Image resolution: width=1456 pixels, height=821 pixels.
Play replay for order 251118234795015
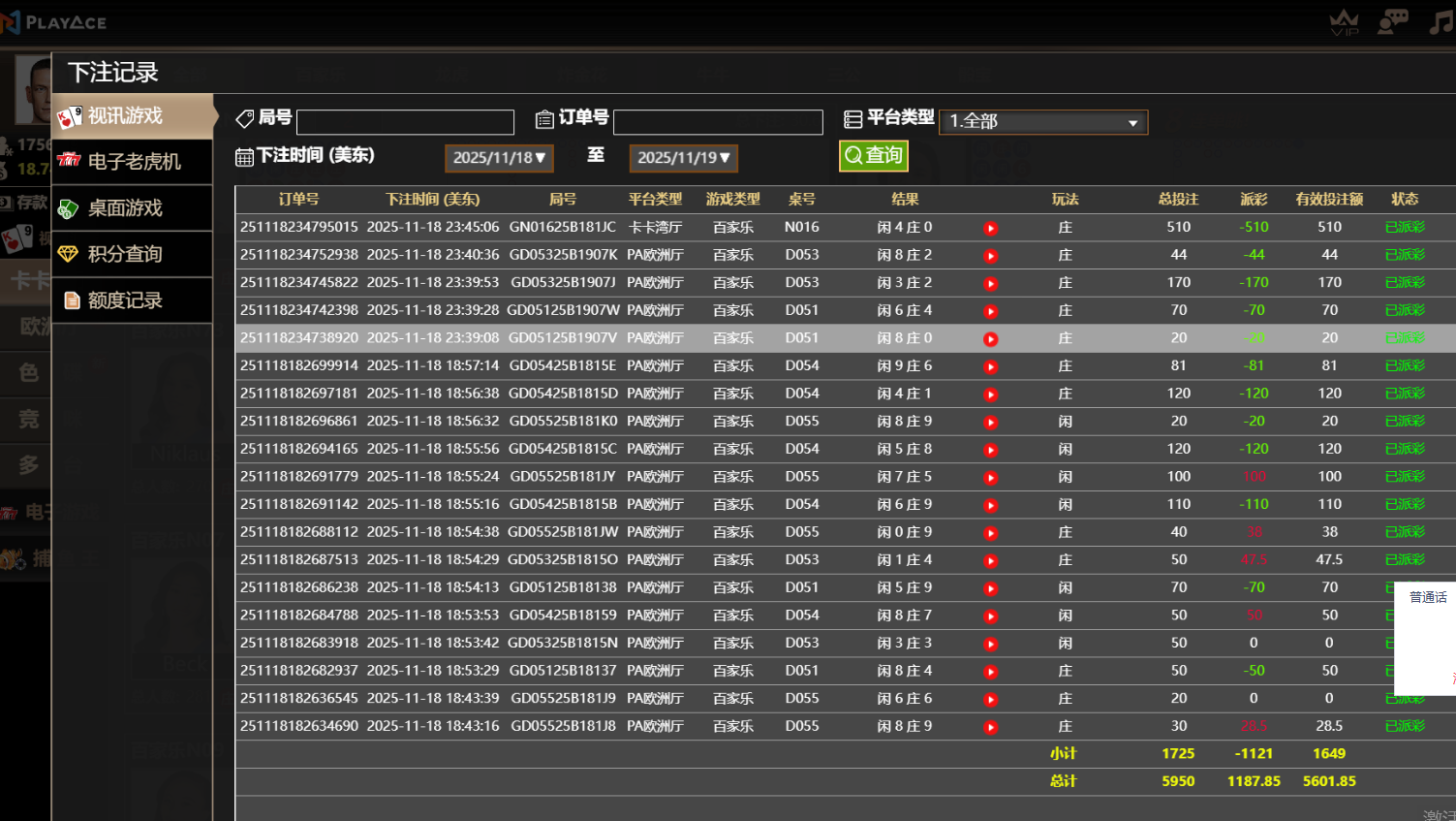coord(990,228)
